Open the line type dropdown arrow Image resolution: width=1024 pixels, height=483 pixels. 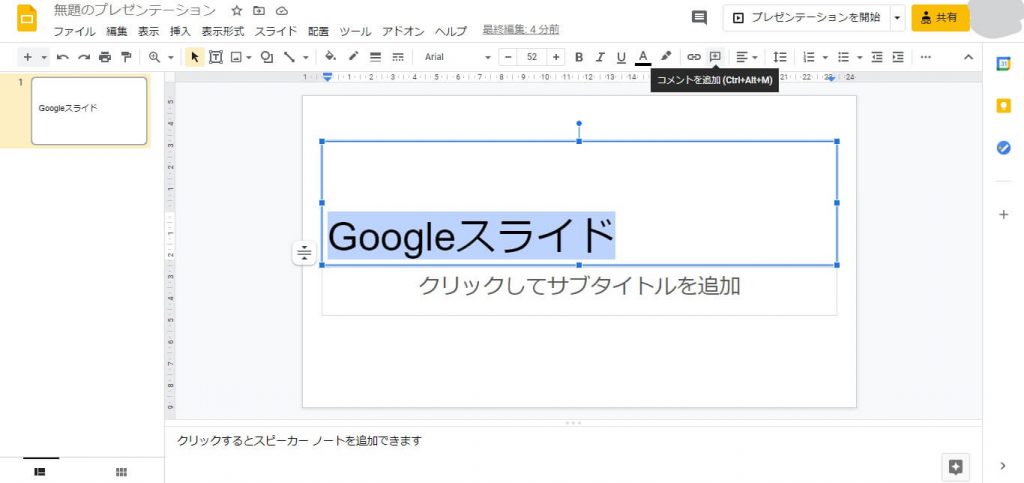306,57
